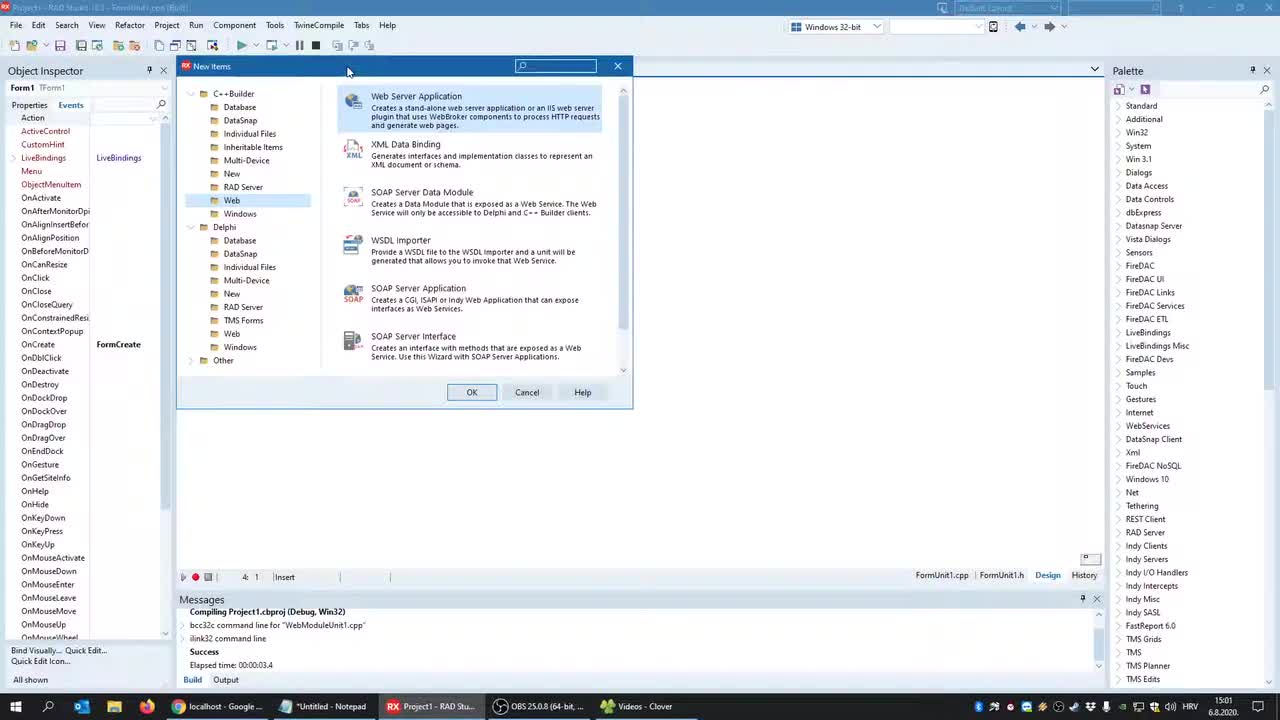Select TMS Forms under Delphi
Image resolution: width=1280 pixels, height=720 pixels.
243,320
